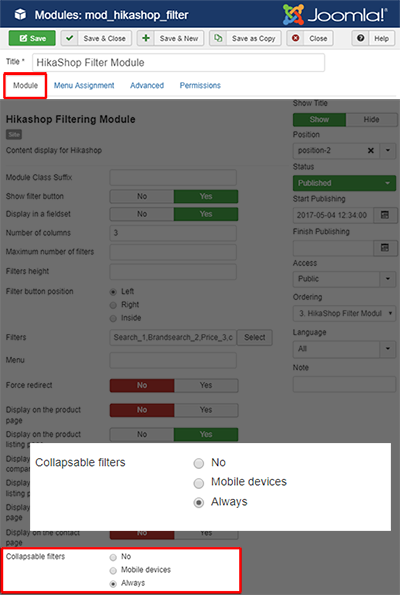Clear position-2 using the X icon
The height and width of the screenshot is (595, 400).
click(371, 151)
